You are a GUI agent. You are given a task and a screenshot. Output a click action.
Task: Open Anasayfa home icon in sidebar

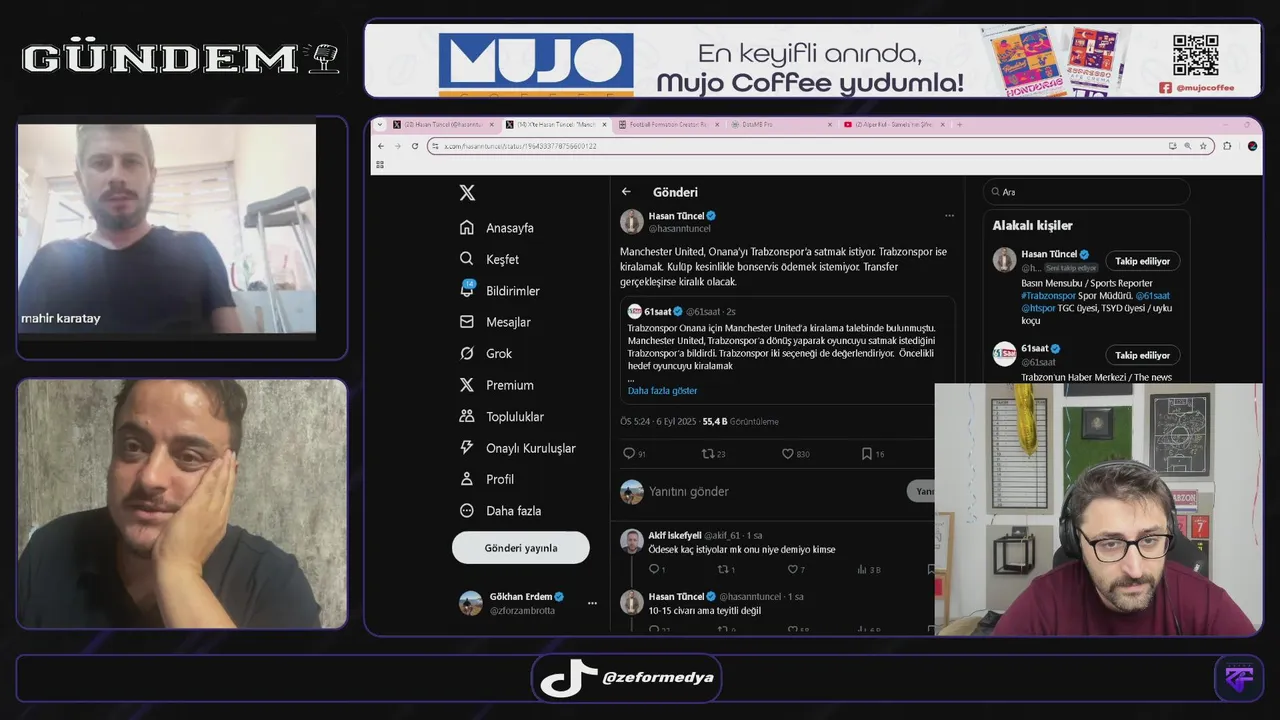[467, 228]
